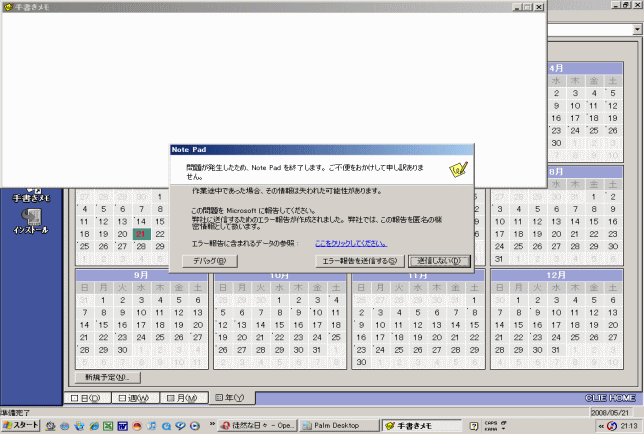This screenshot has width=644, height=434.
Task: Click the red round Quick Launch icon right of Word
Action: coord(137,426)
